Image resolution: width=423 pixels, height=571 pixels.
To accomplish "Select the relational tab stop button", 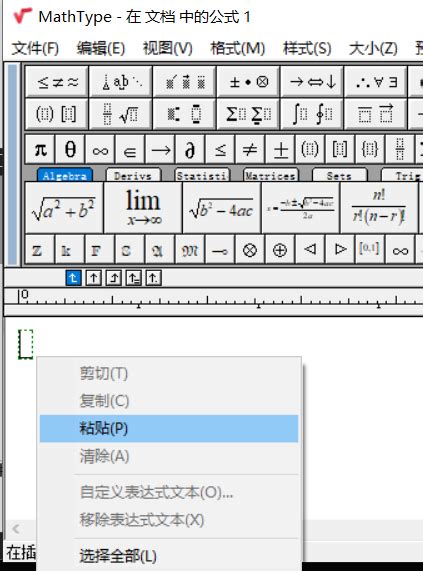I will [x=134, y=278].
